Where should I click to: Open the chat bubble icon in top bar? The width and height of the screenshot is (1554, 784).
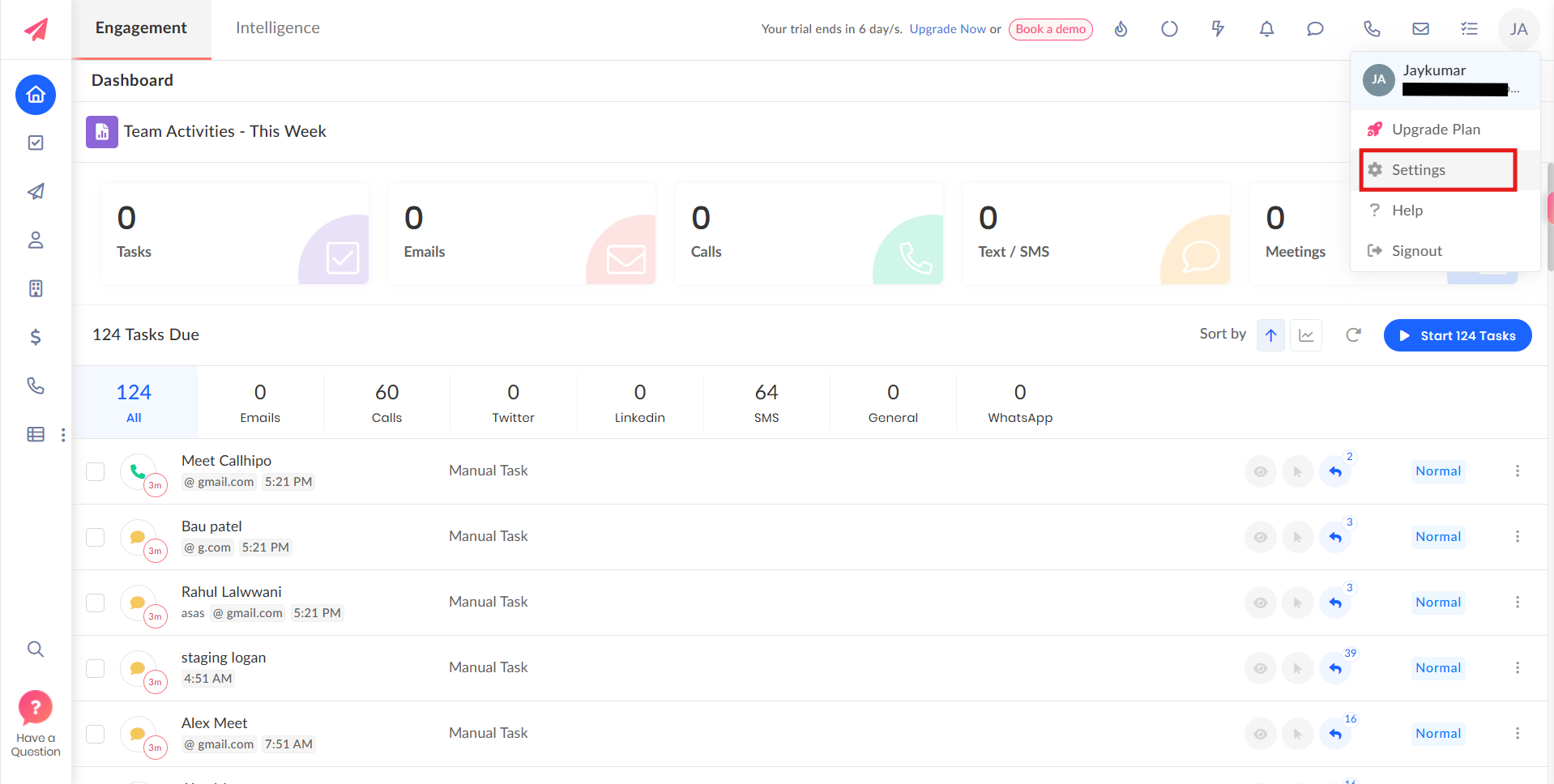[x=1315, y=29]
